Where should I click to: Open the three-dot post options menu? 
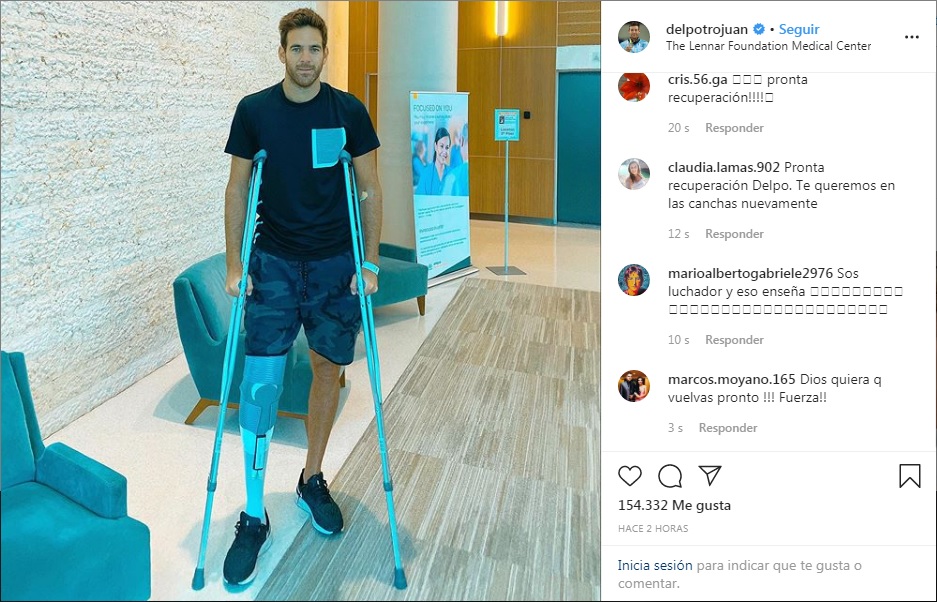tap(911, 37)
